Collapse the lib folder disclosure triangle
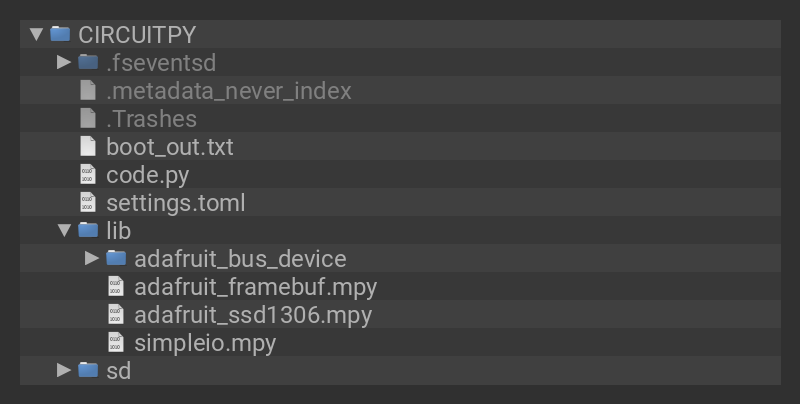 [64, 231]
